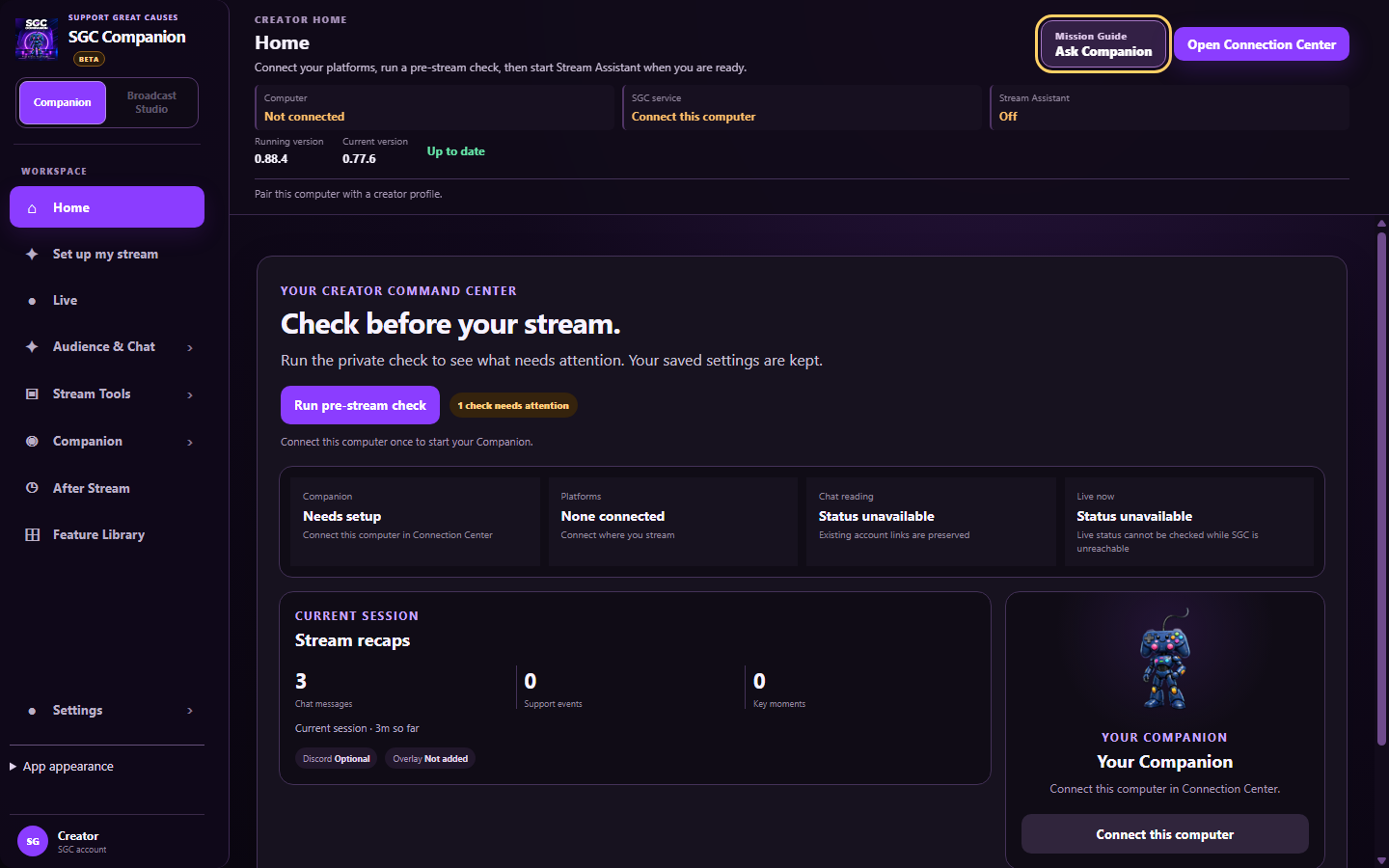This screenshot has height=868, width=1389.
Task: Click the Up to date version status
Action: [456, 151]
